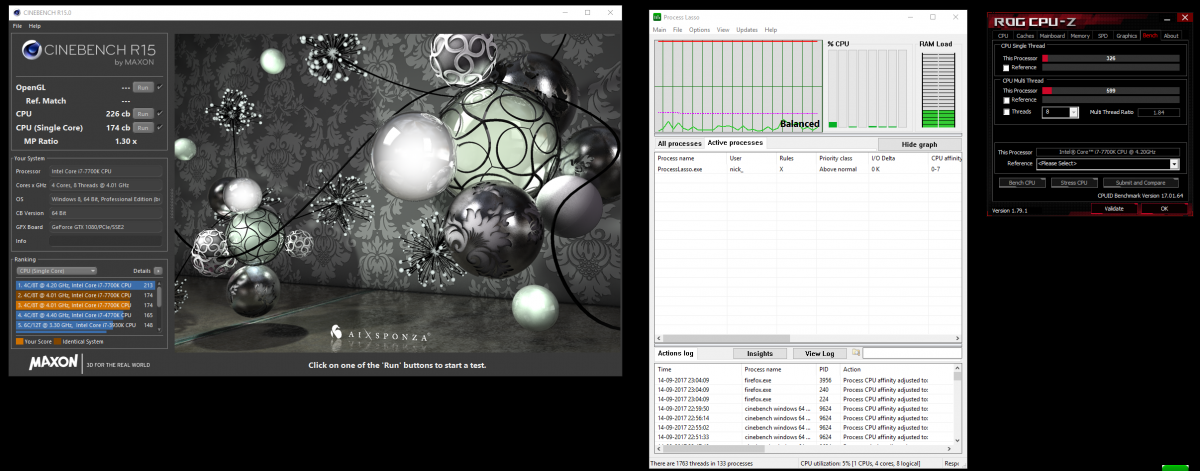Open View menu in Process Lasso
The width and height of the screenshot is (1200, 471).
pos(723,30)
